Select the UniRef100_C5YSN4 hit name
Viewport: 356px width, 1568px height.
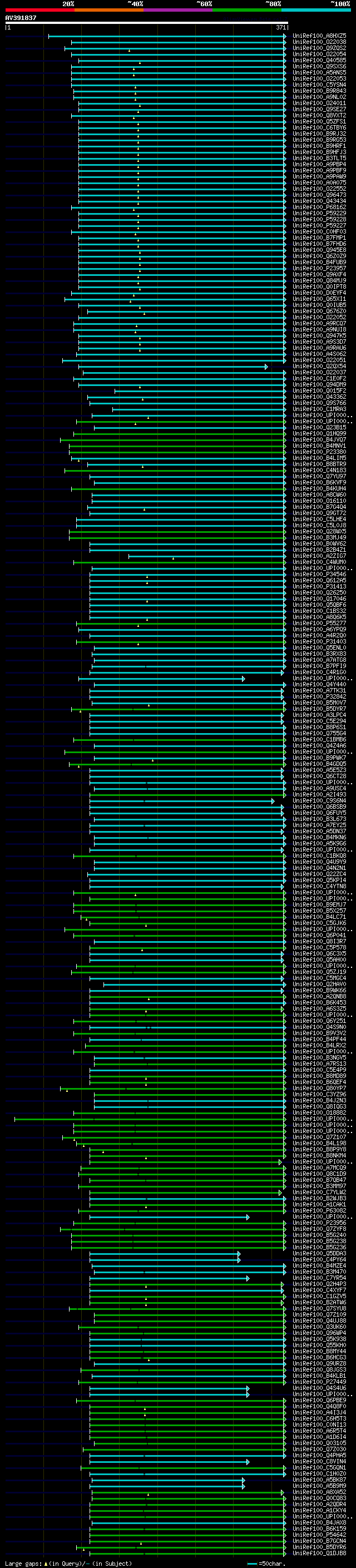tap(319, 85)
